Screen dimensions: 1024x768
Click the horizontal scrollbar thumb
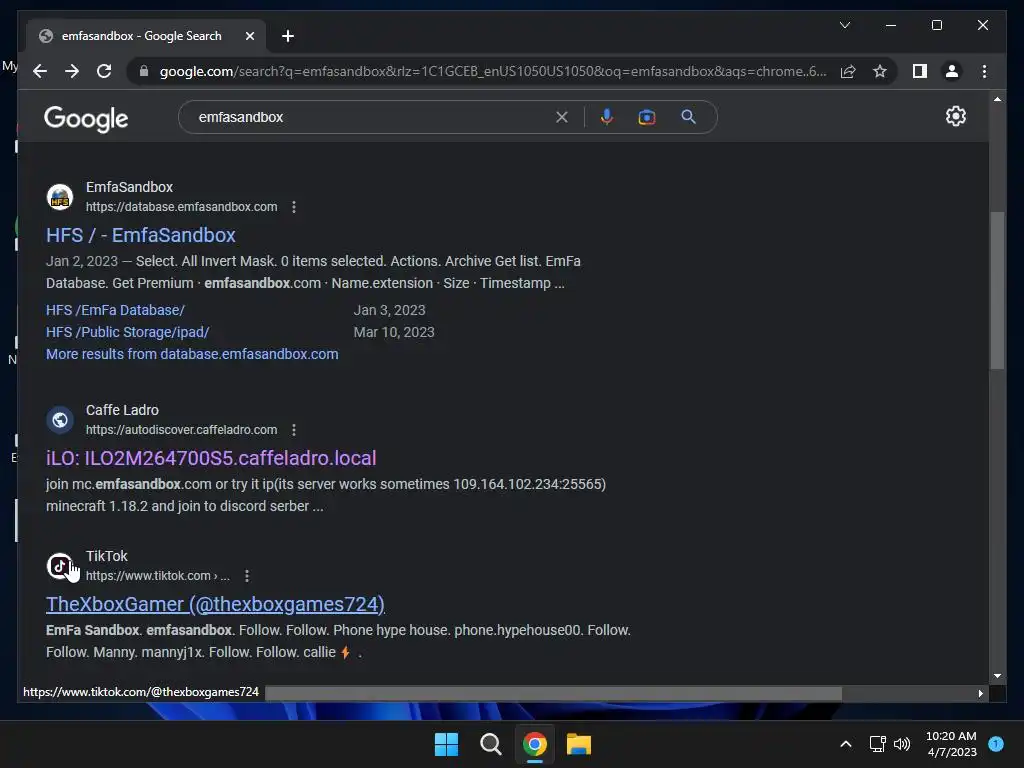[x=554, y=693]
